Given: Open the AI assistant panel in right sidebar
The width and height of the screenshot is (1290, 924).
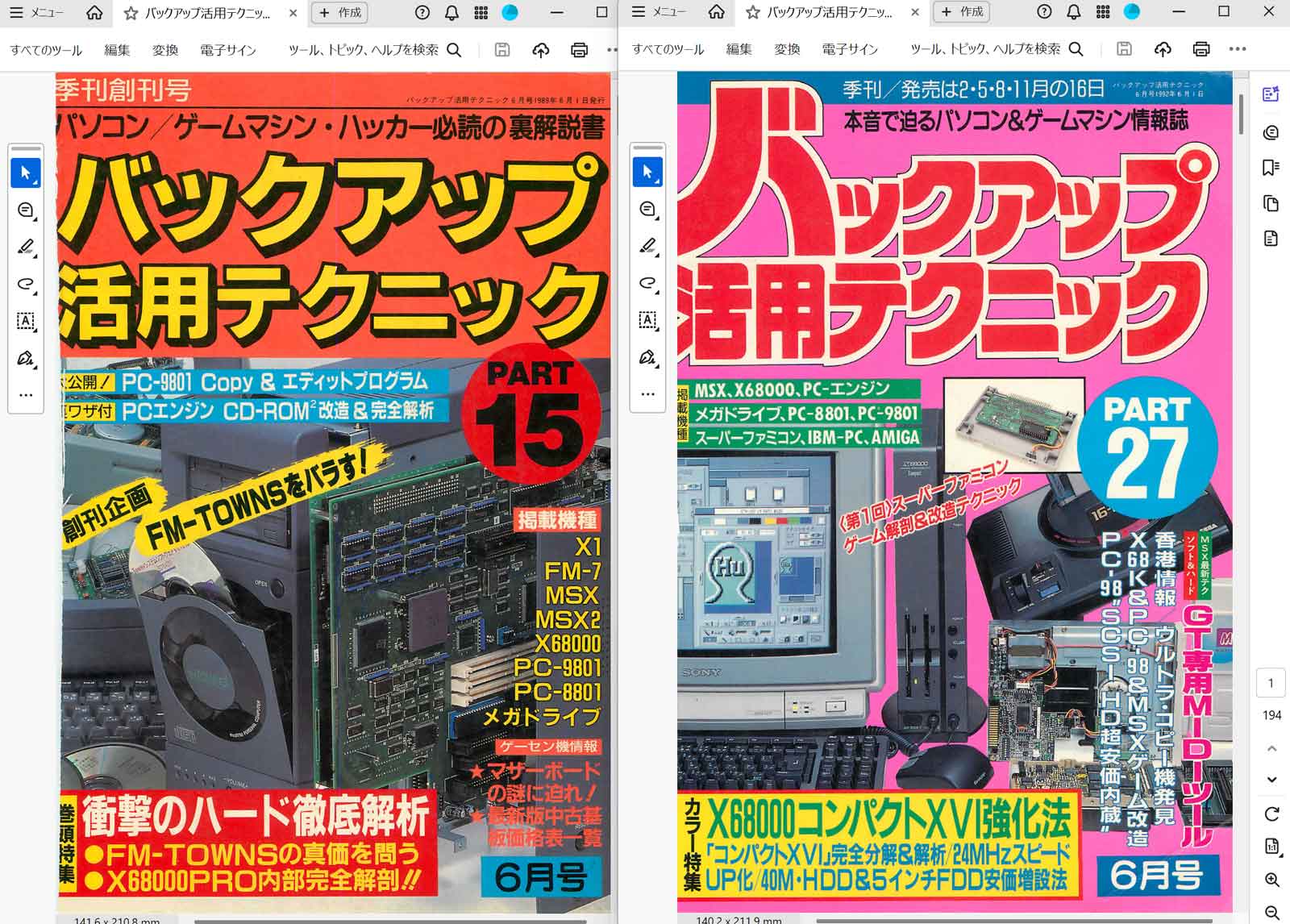Looking at the screenshot, I should [x=1271, y=94].
